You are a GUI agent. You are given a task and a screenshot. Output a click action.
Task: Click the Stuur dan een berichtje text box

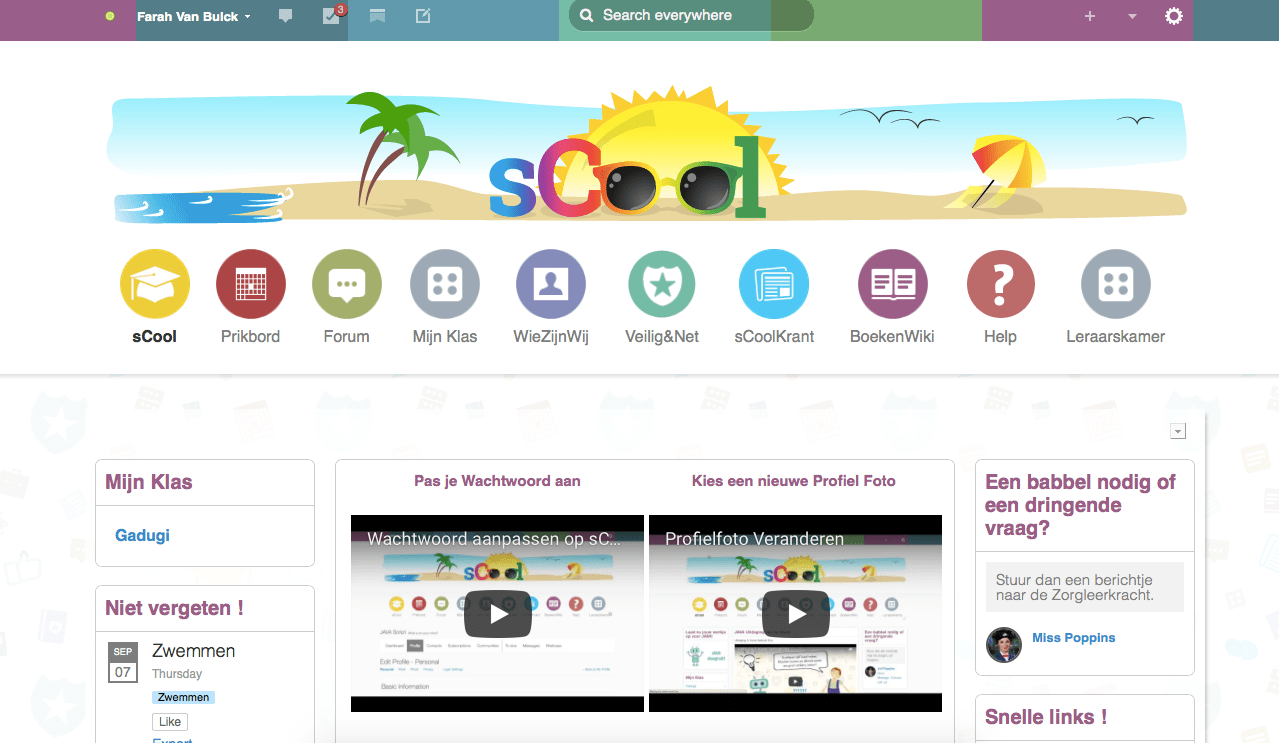(x=1085, y=587)
